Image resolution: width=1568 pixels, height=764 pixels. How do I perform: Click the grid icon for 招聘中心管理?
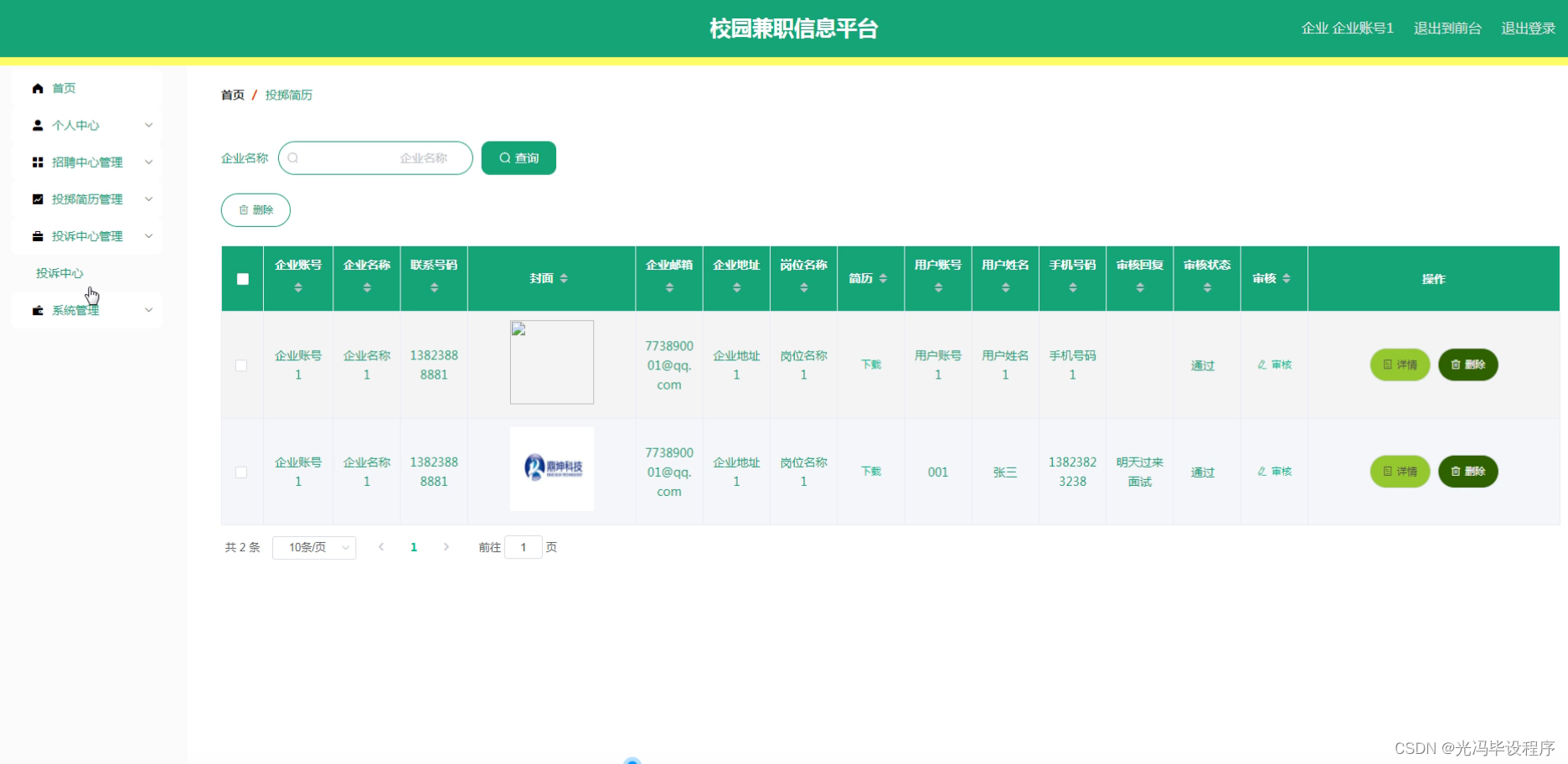[37, 162]
